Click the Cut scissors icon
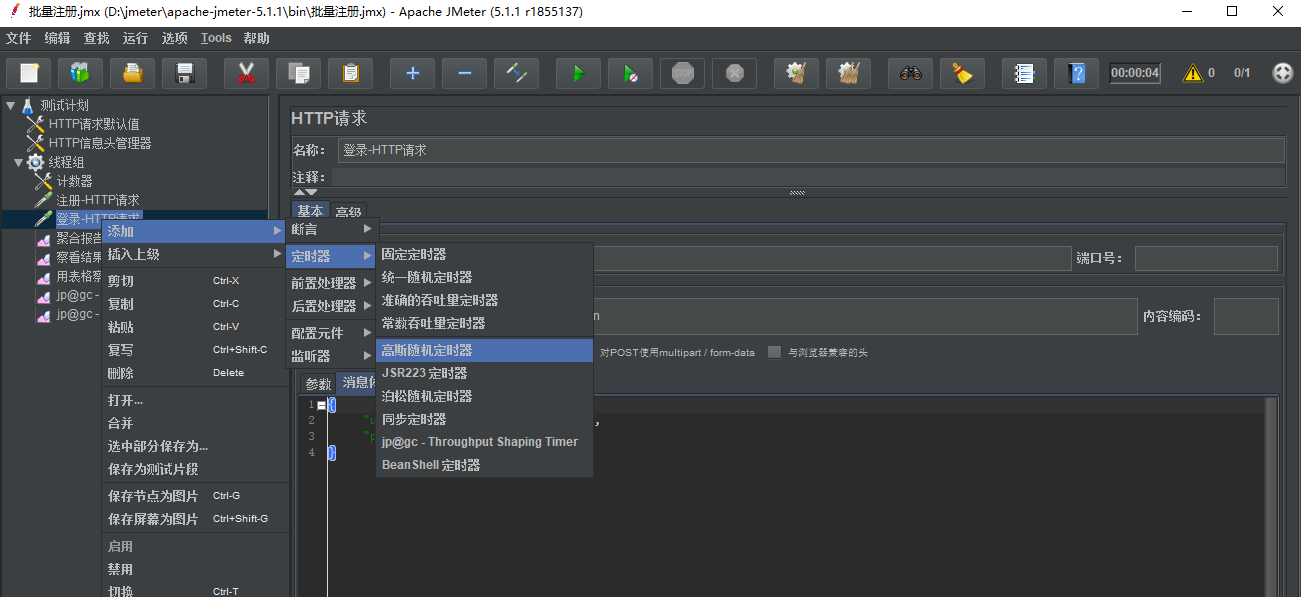 246,73
